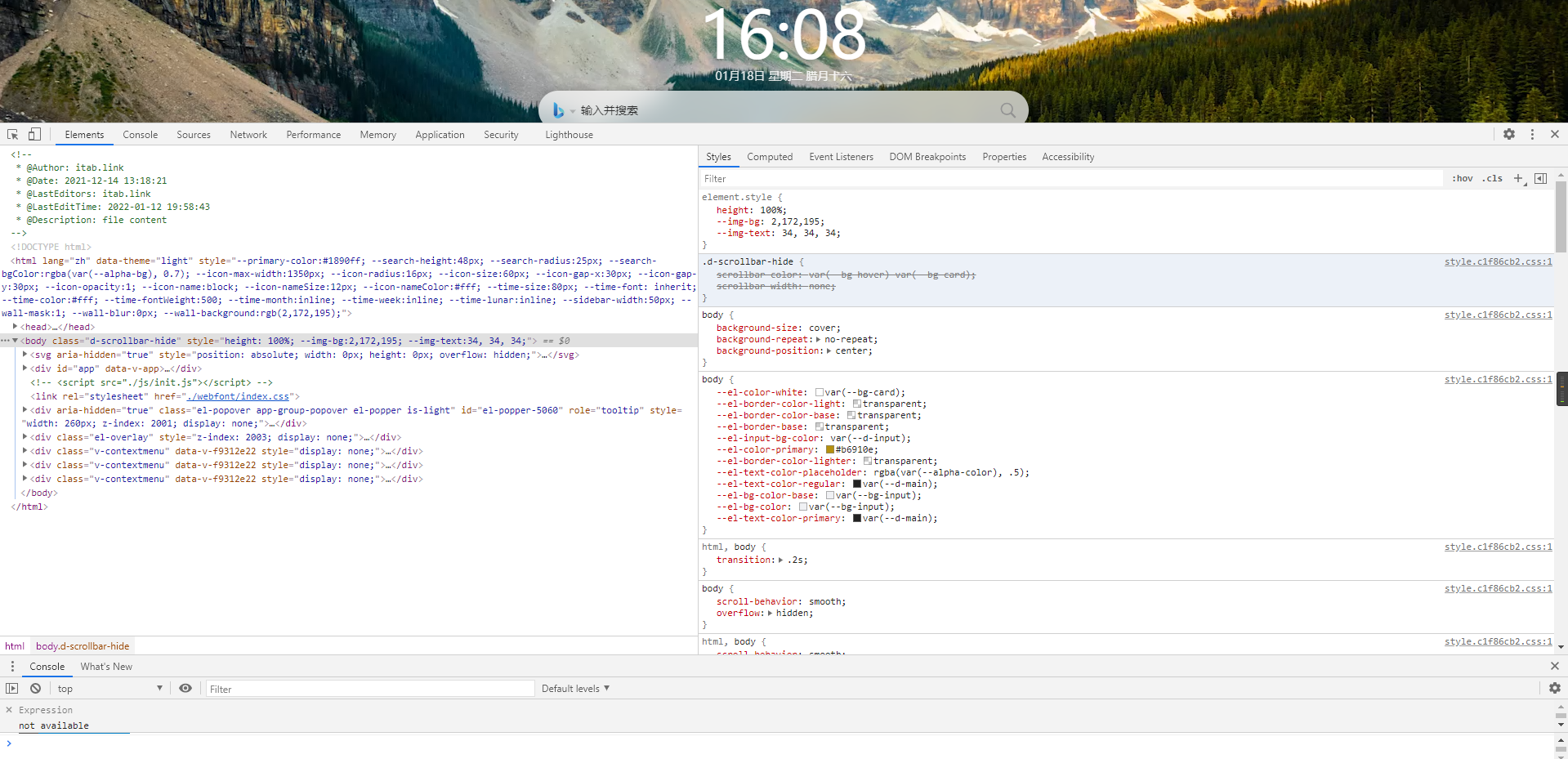Close the DevTools panel

coord(1555,134)
